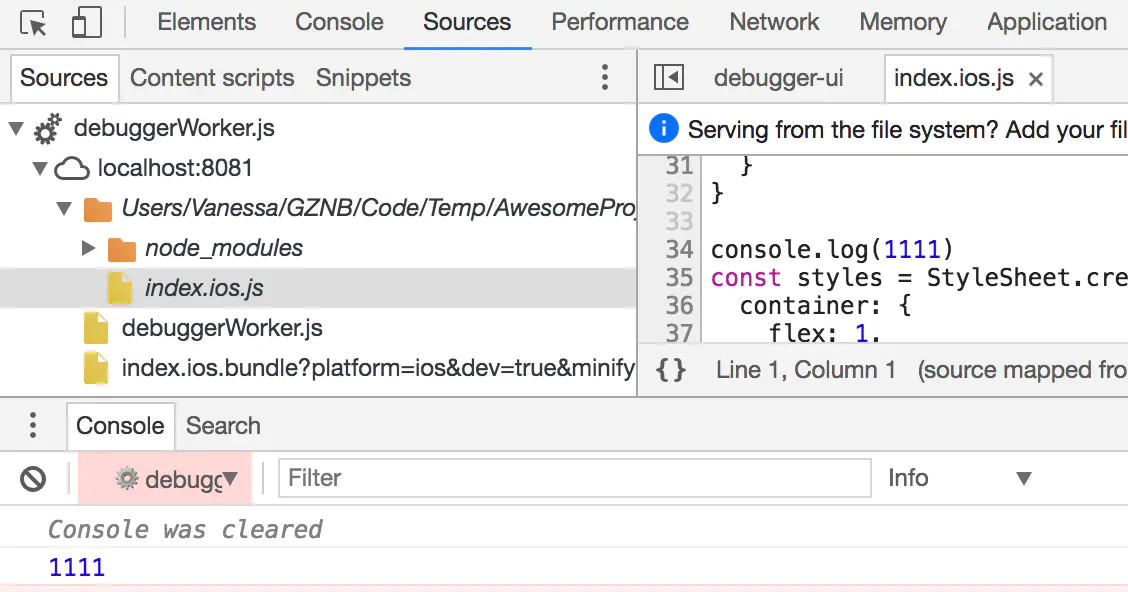Screen dimensions: 1128x592
Task: Toggle the device toolbar icon
Action: coord(87,23)
